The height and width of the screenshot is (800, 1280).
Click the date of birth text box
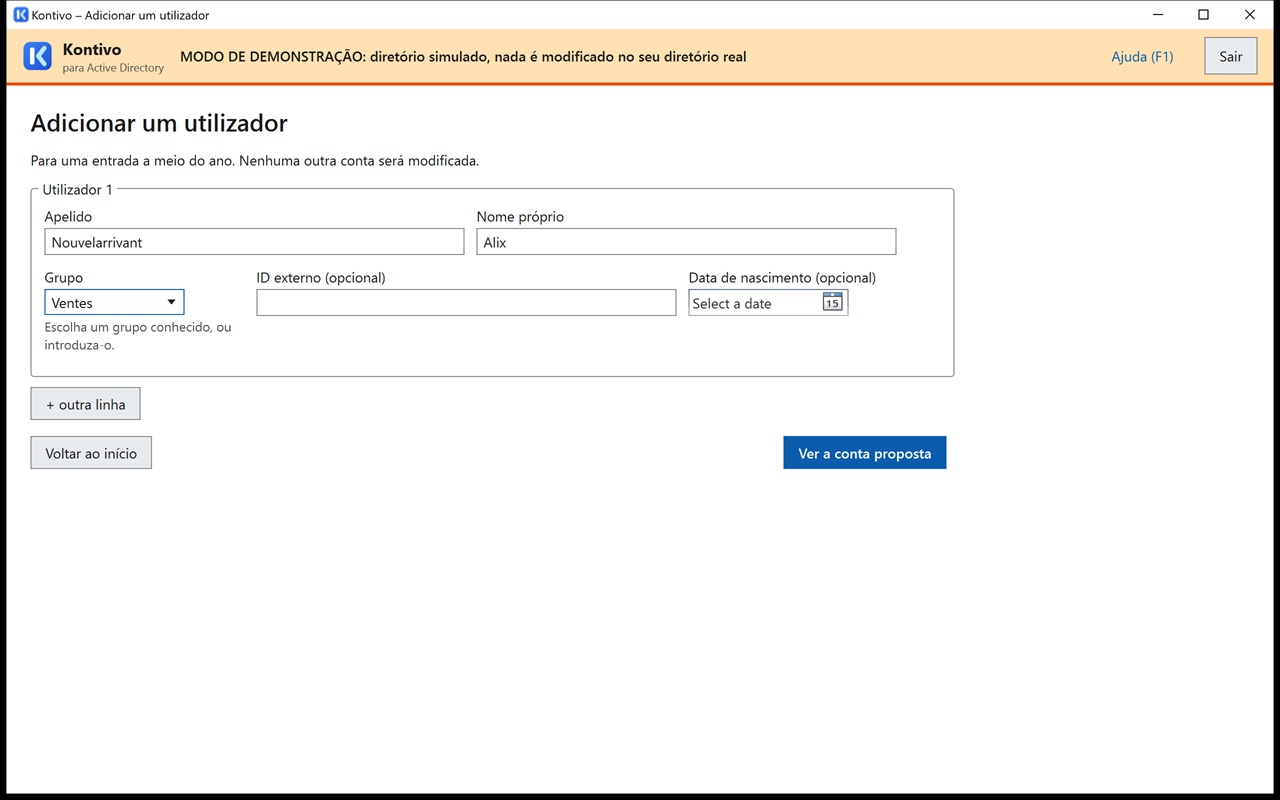[x=755, y=303]
